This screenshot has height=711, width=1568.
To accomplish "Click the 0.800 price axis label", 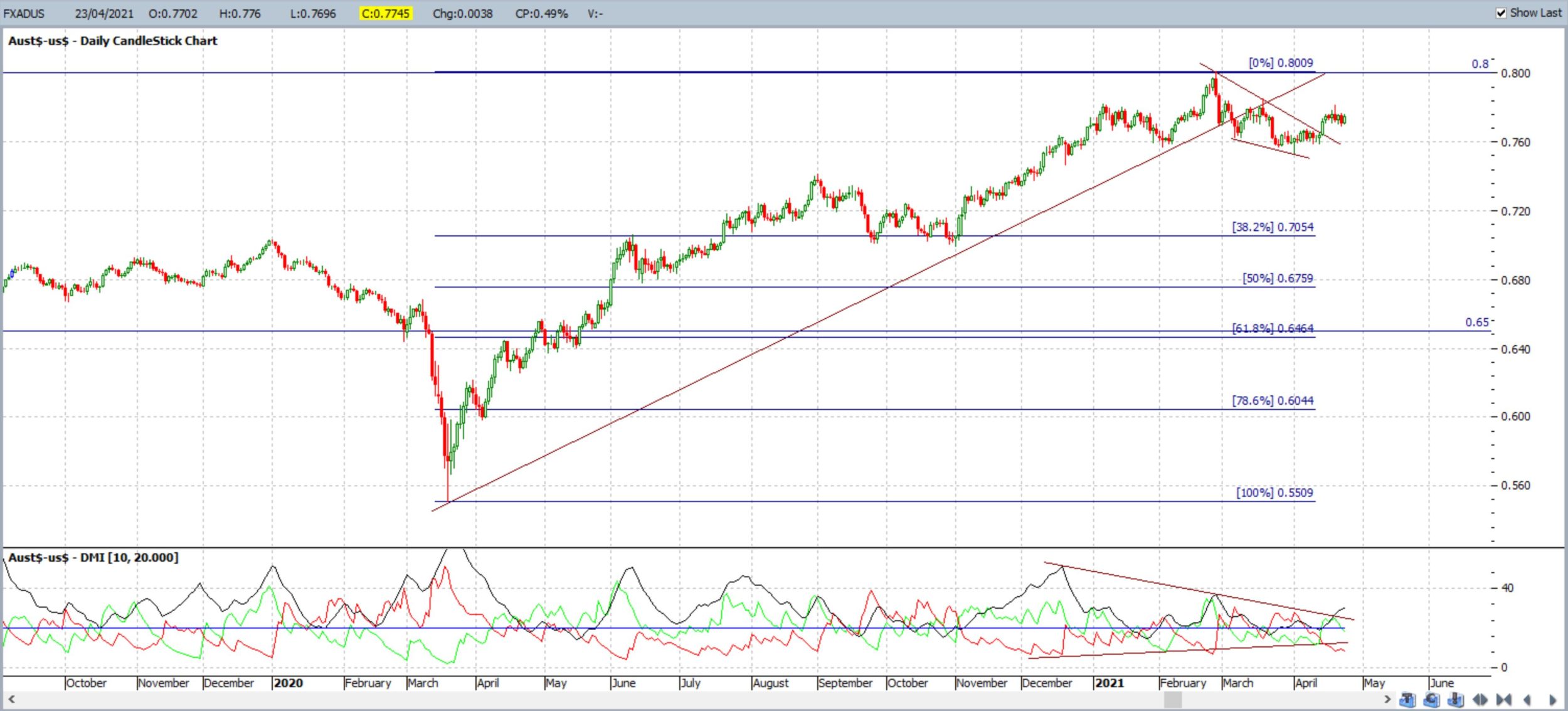I will pyautogui.click(x=1515, y=73).
